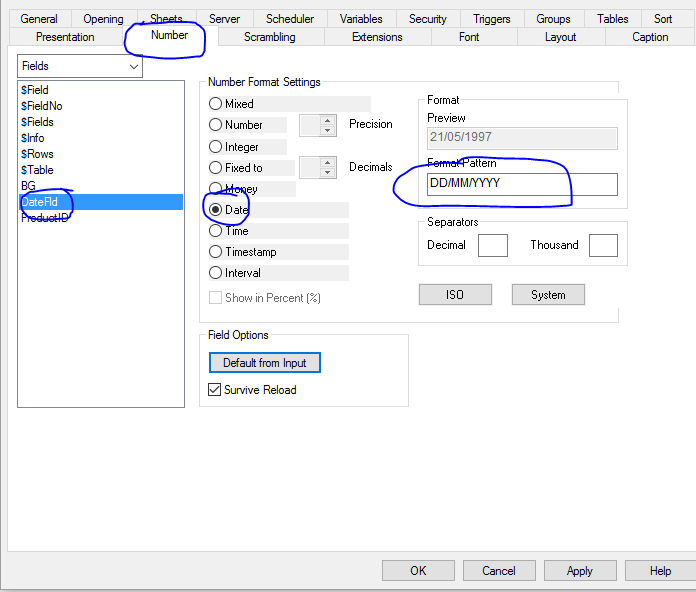
Task: Select the Date radio button
Action: coord(215,209)
